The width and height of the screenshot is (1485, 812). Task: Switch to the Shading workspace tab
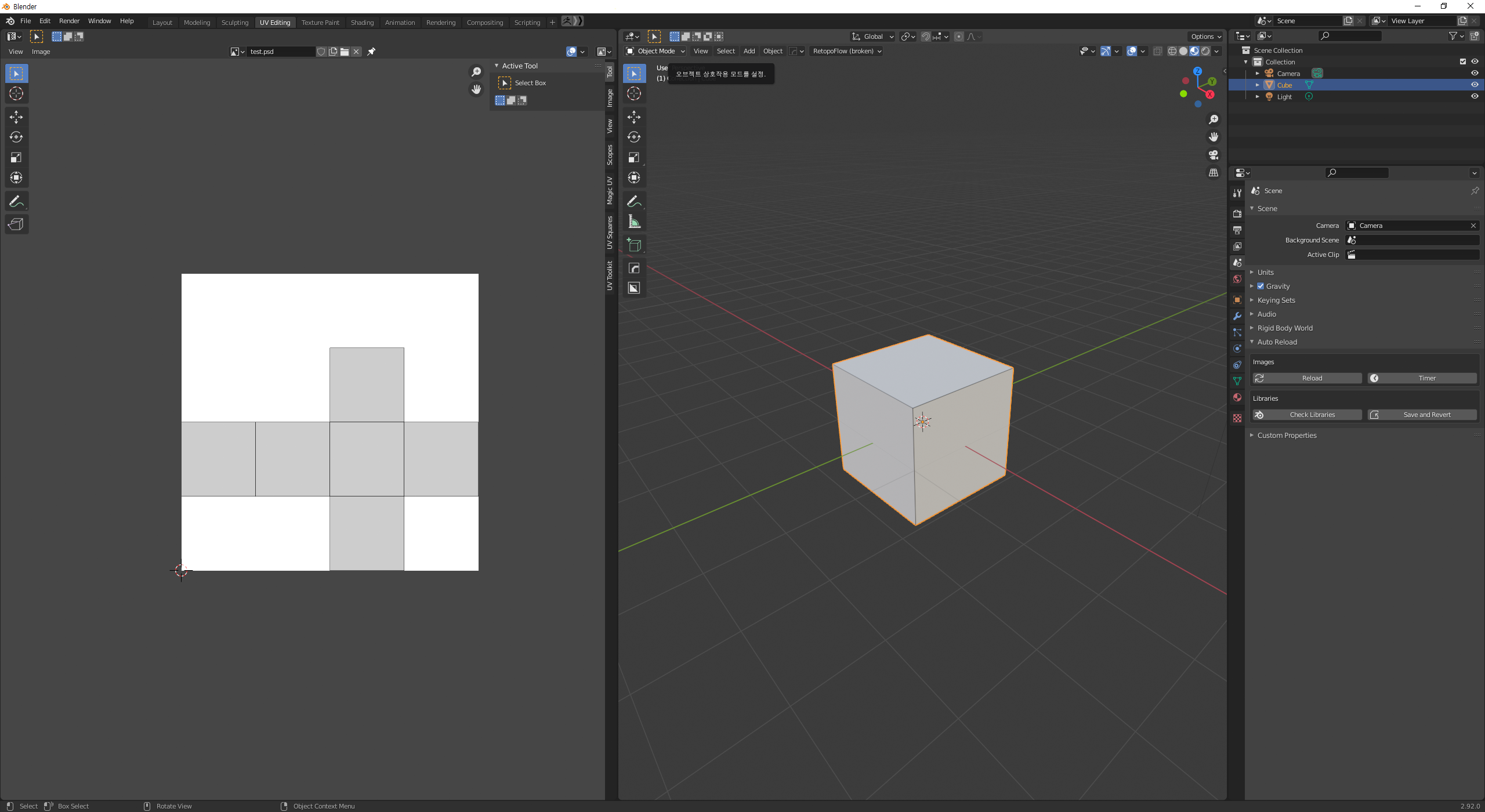(362, 23)
